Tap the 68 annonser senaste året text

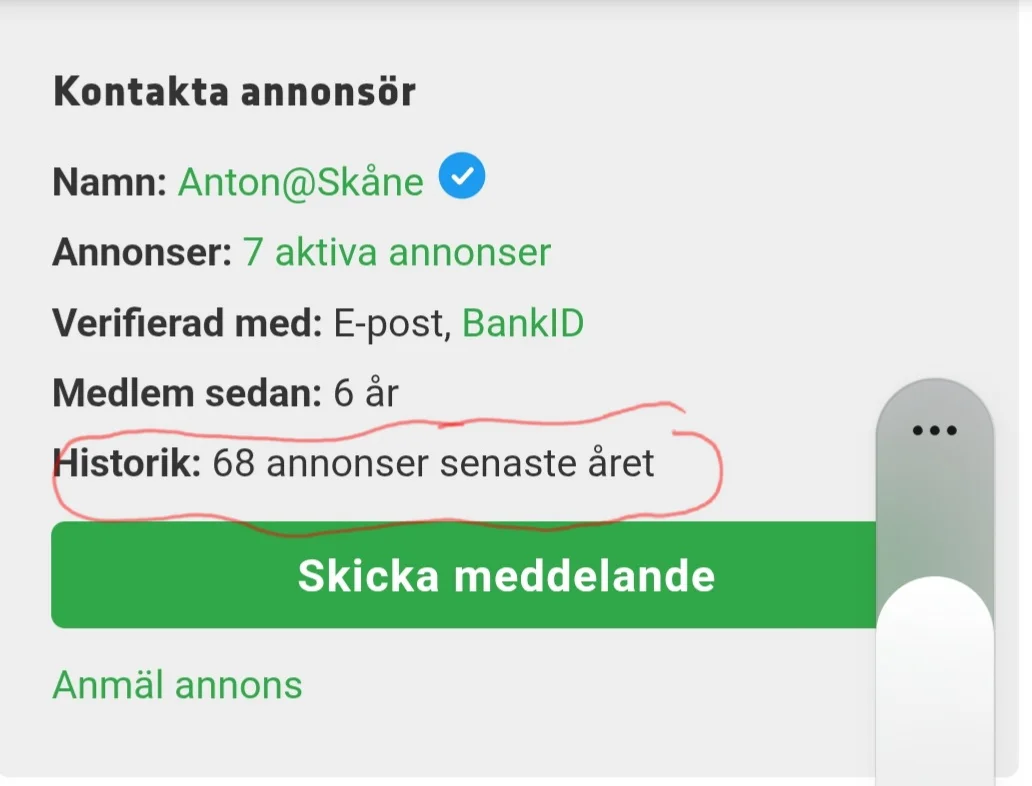[434, 464]
